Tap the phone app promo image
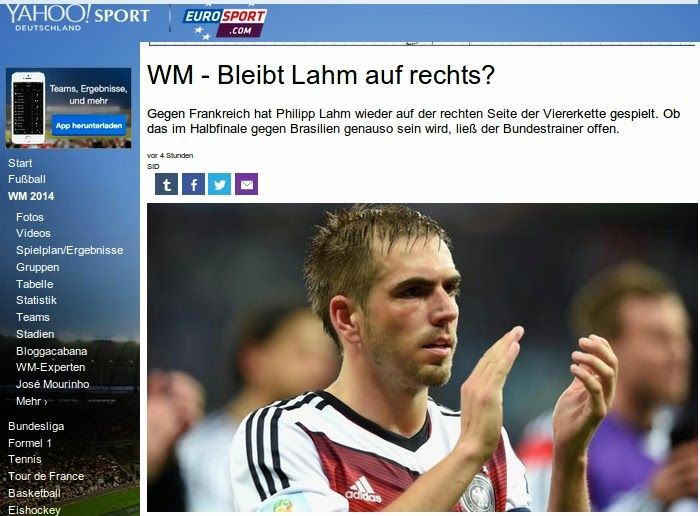The height and width of the screenshot is (516, 700). pos(28,108)
